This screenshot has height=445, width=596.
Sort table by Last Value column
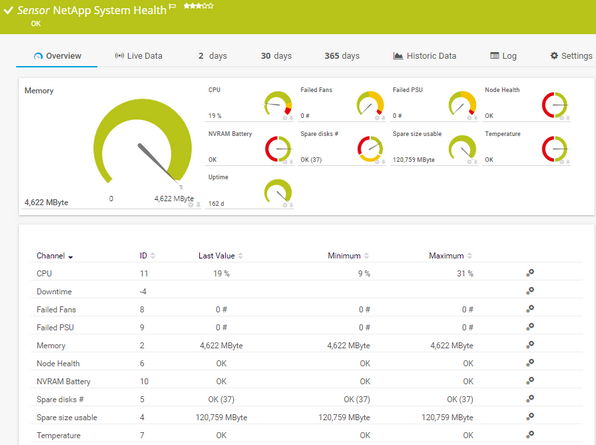click(220, 256)
